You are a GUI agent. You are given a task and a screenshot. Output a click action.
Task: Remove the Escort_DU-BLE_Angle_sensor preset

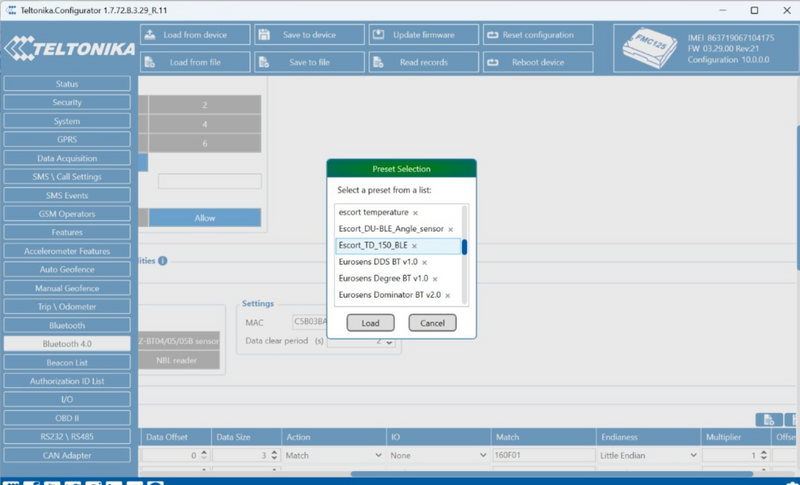[451, 229]
